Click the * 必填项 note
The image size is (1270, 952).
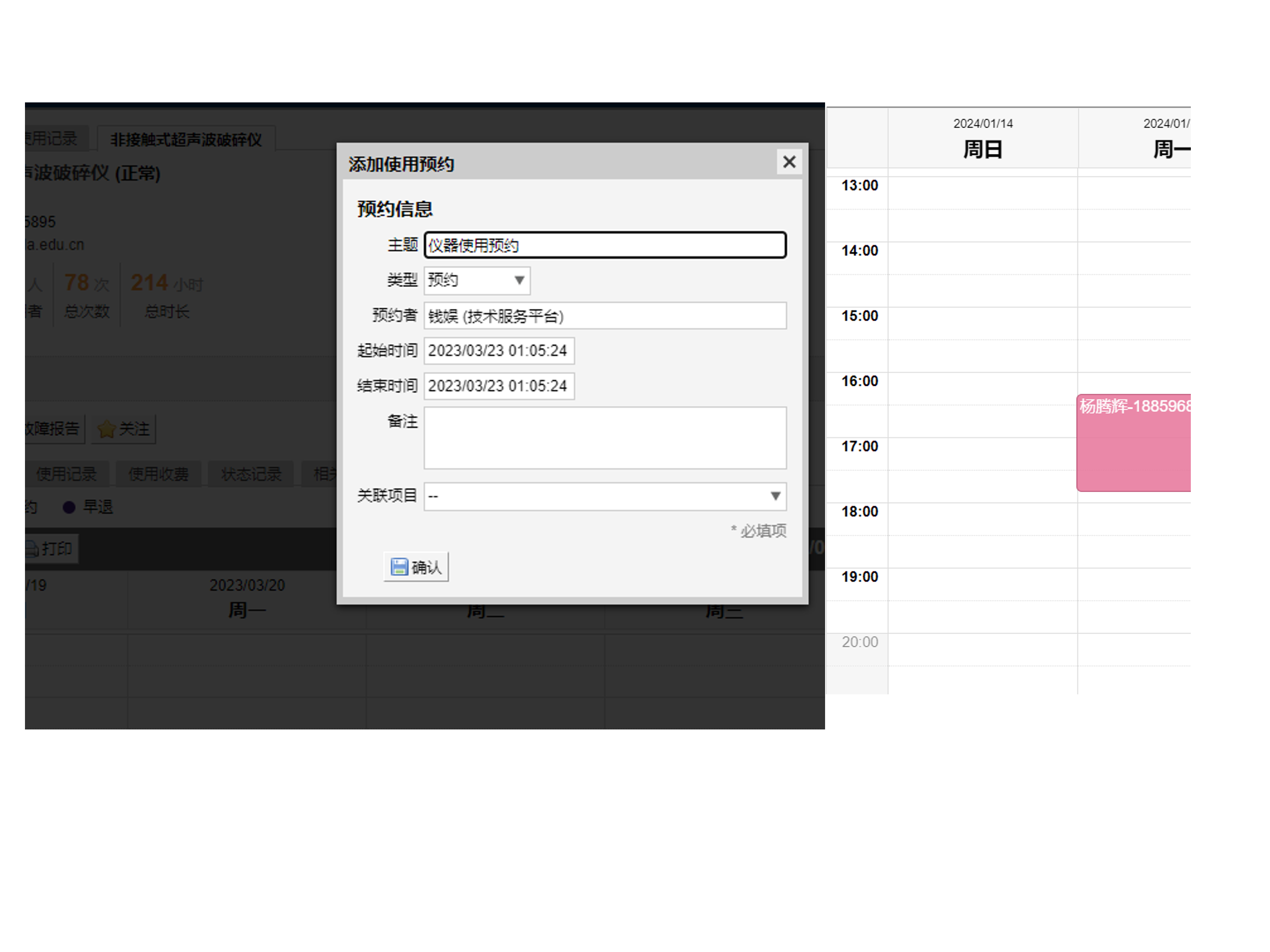pos(759,531)
